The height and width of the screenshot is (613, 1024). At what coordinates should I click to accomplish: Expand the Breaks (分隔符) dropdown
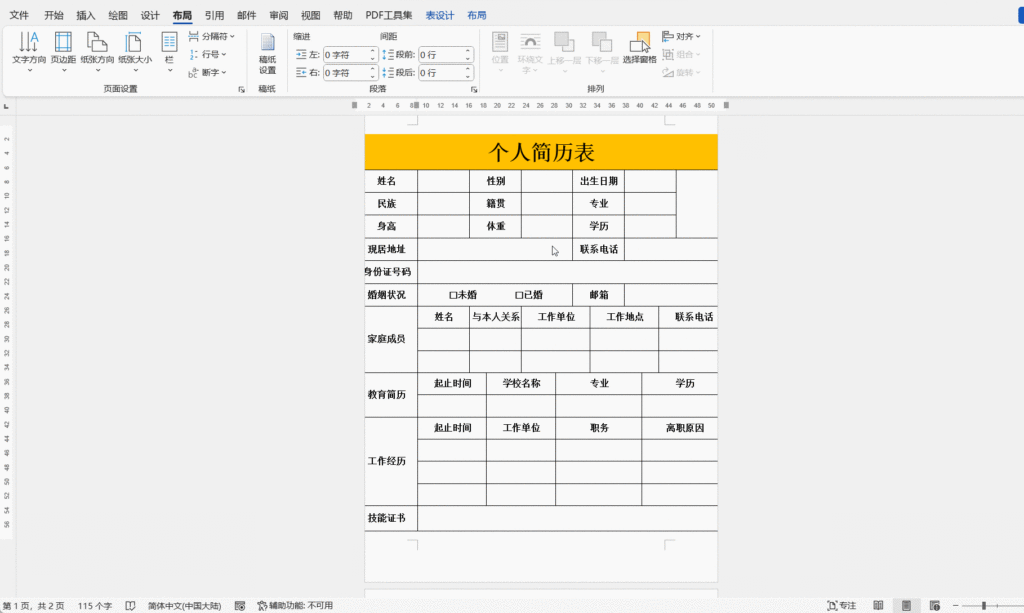click(x=212, y=37)
